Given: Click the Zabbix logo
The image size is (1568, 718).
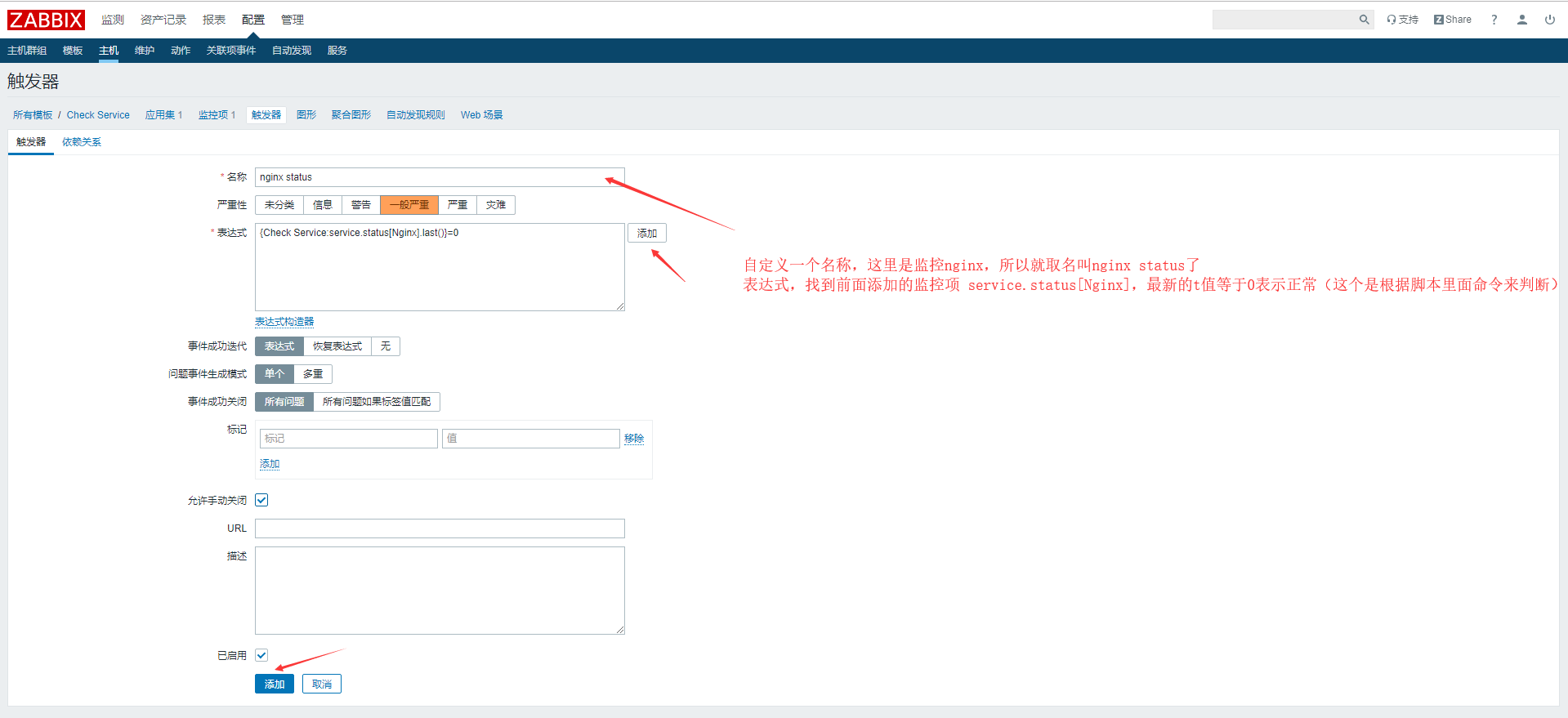Looking at the screenshot, I should tap(46, 20).
